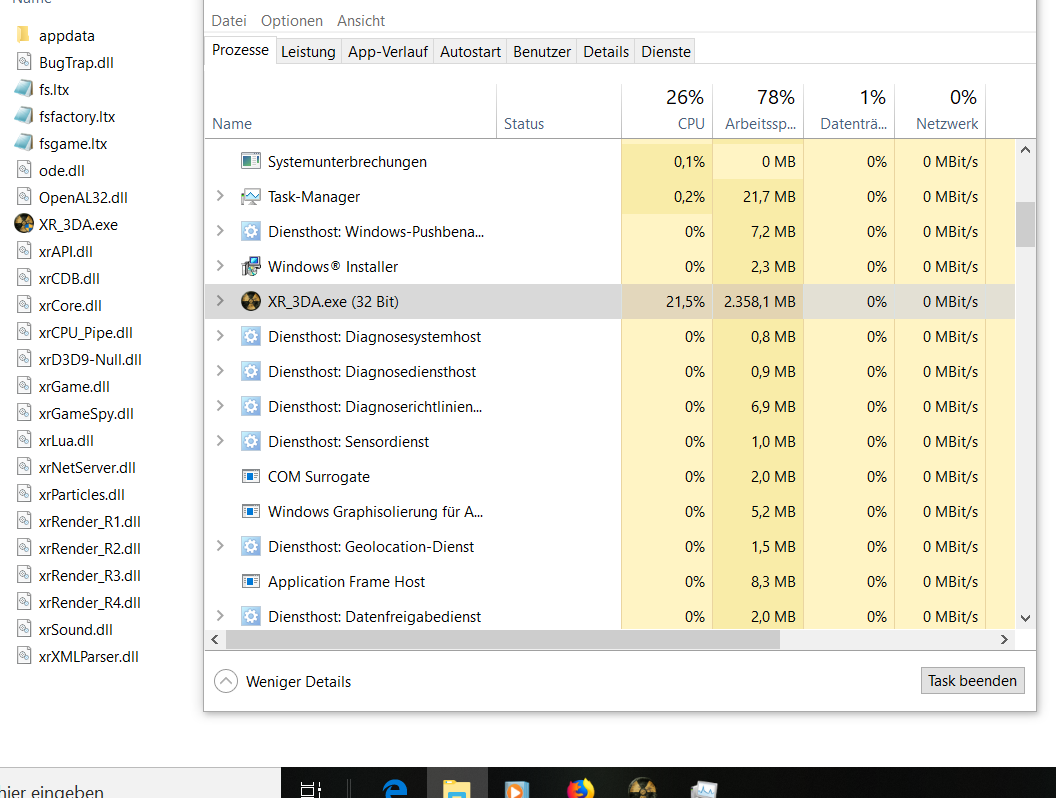Open File Explorer from the taskbar
Viewport: 1056px width, 798px height.
(x=457, y=788)
